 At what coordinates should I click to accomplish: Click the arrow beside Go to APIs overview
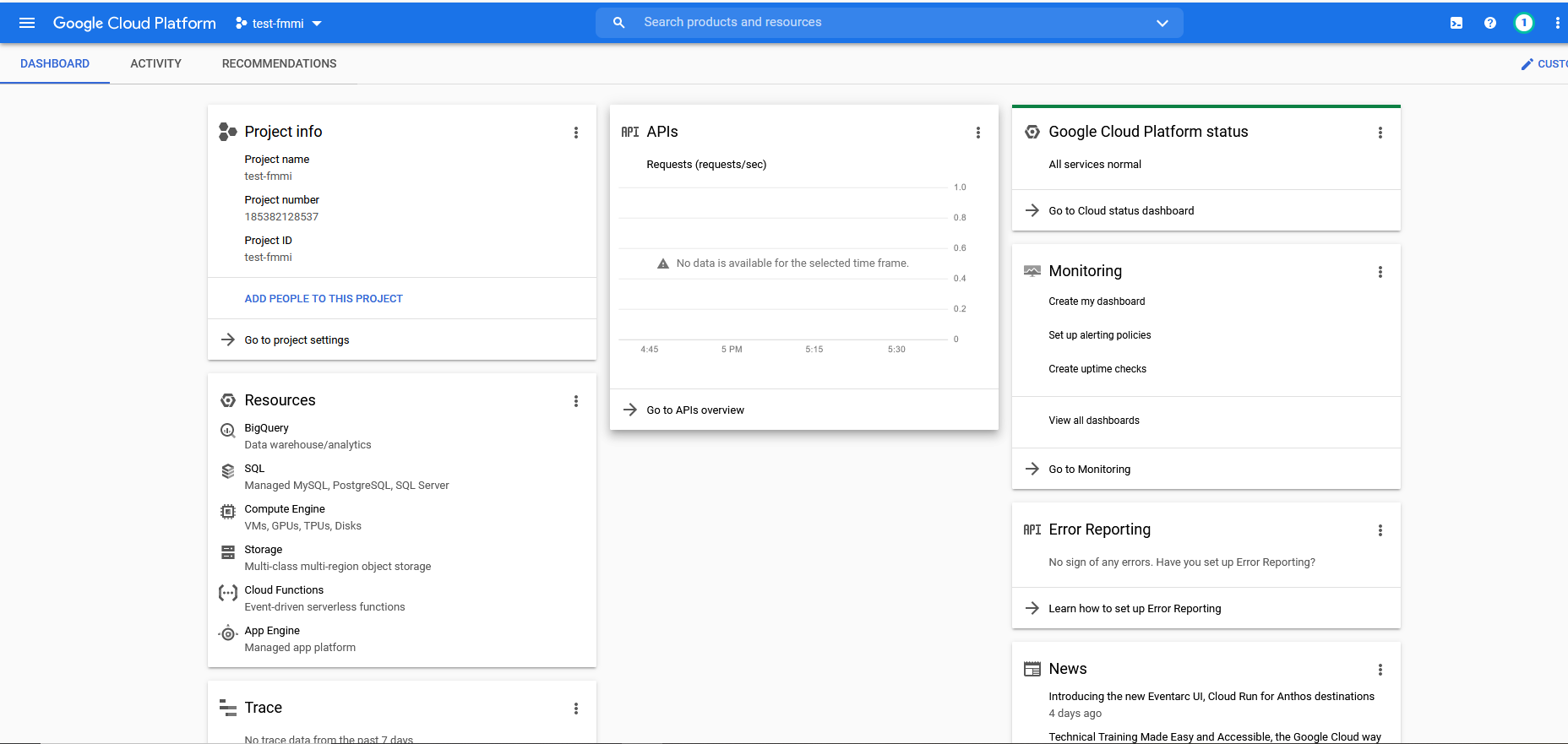(630, 410)
